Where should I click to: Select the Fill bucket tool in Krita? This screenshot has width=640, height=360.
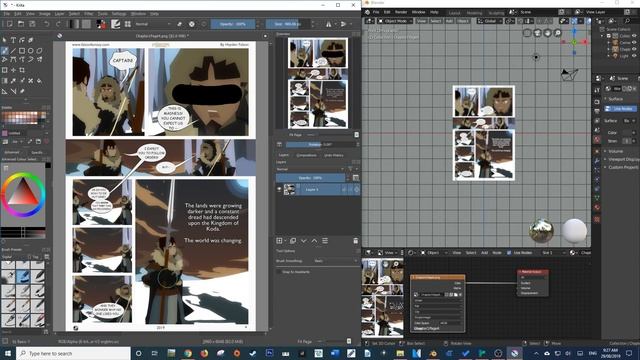pos(40,81)
